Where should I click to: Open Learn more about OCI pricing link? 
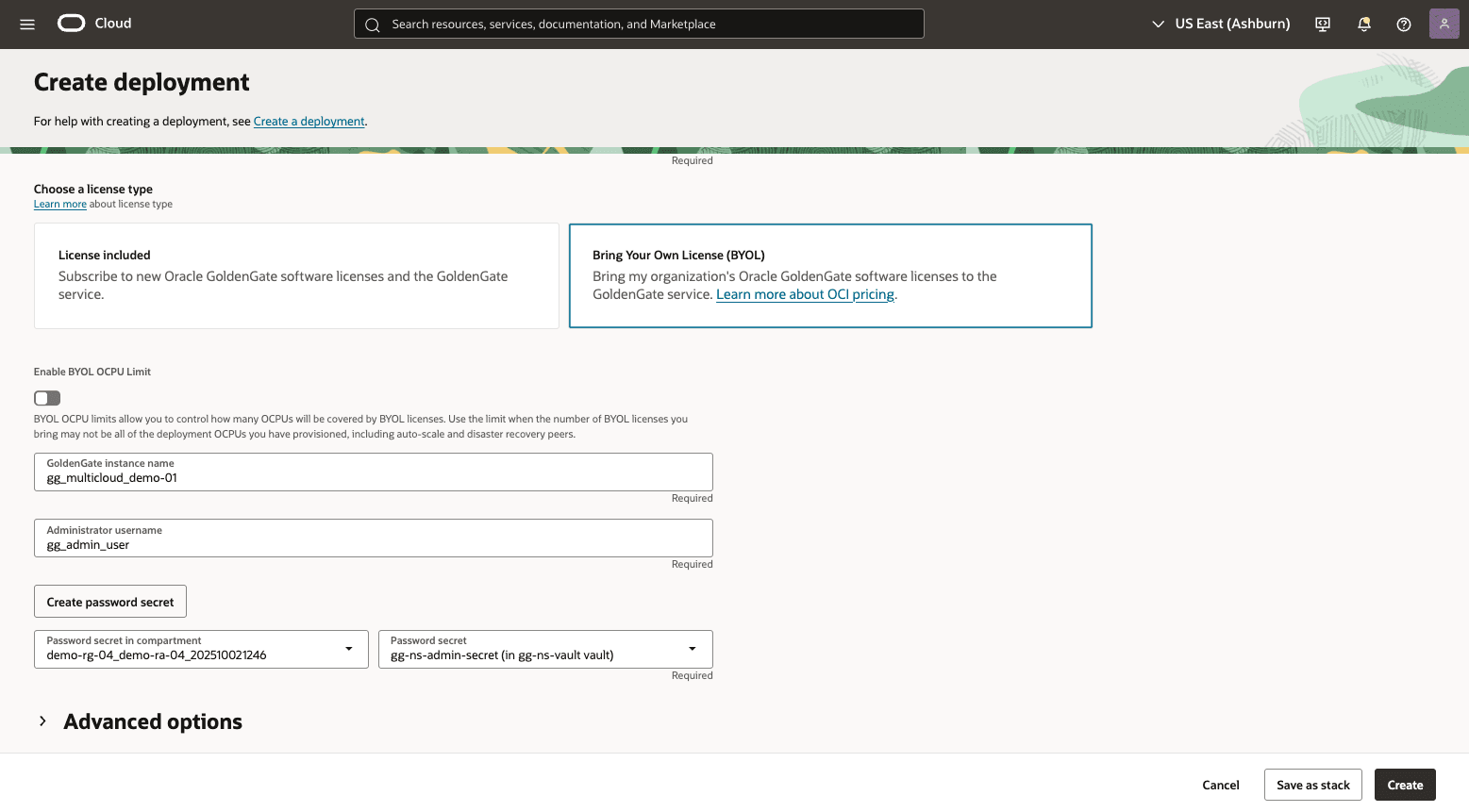point(804,293)
